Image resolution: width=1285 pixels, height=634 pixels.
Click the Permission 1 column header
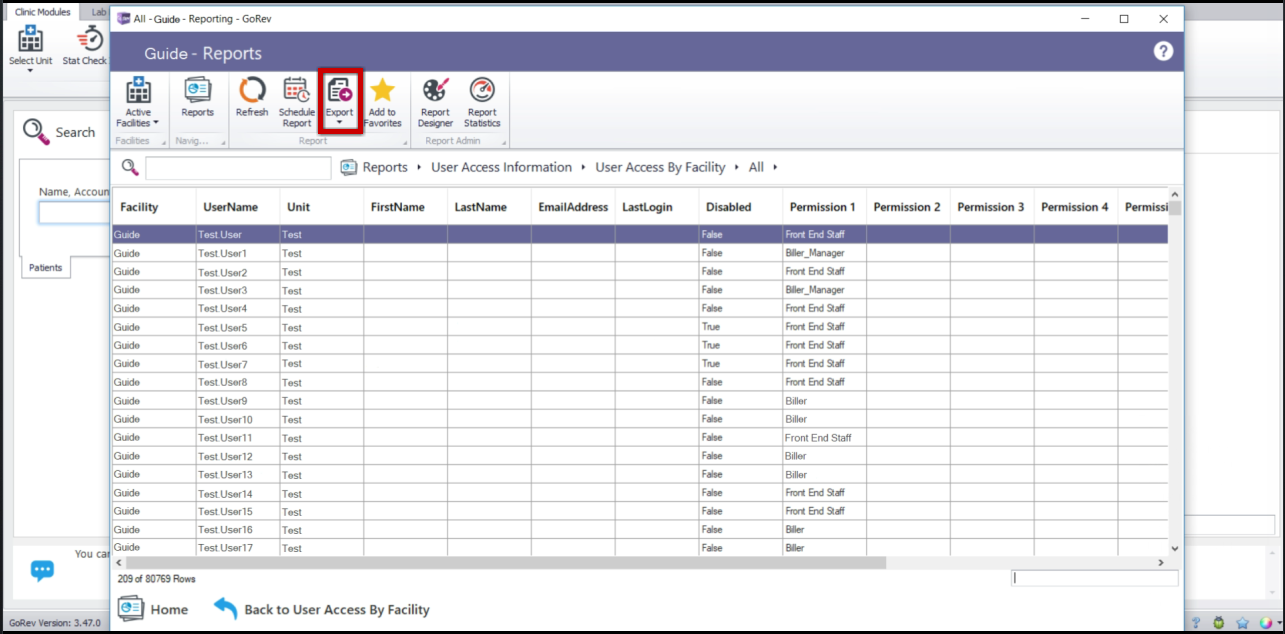(825, 207)
